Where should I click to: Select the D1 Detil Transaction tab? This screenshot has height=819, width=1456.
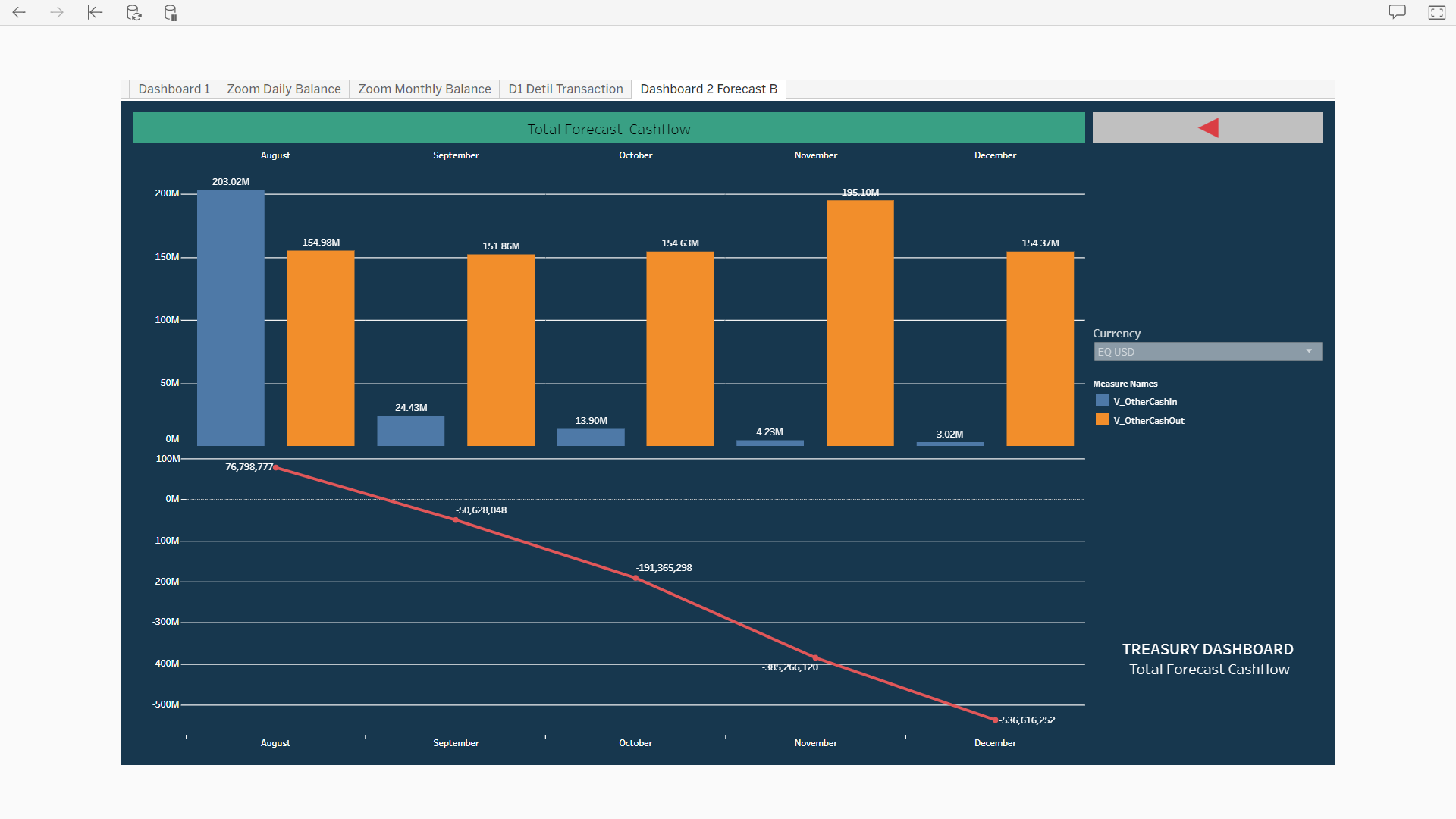[565, 89]
